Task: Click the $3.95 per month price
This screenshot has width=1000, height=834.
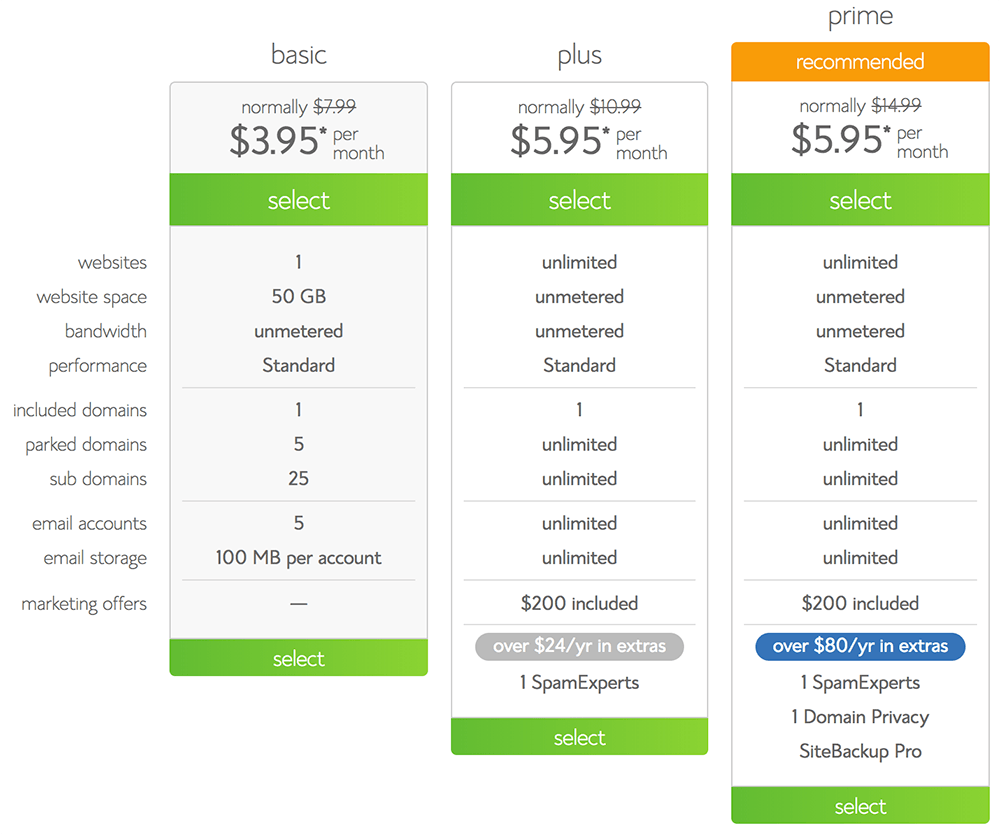Action: pyautogui.click(x=273, y=142)
